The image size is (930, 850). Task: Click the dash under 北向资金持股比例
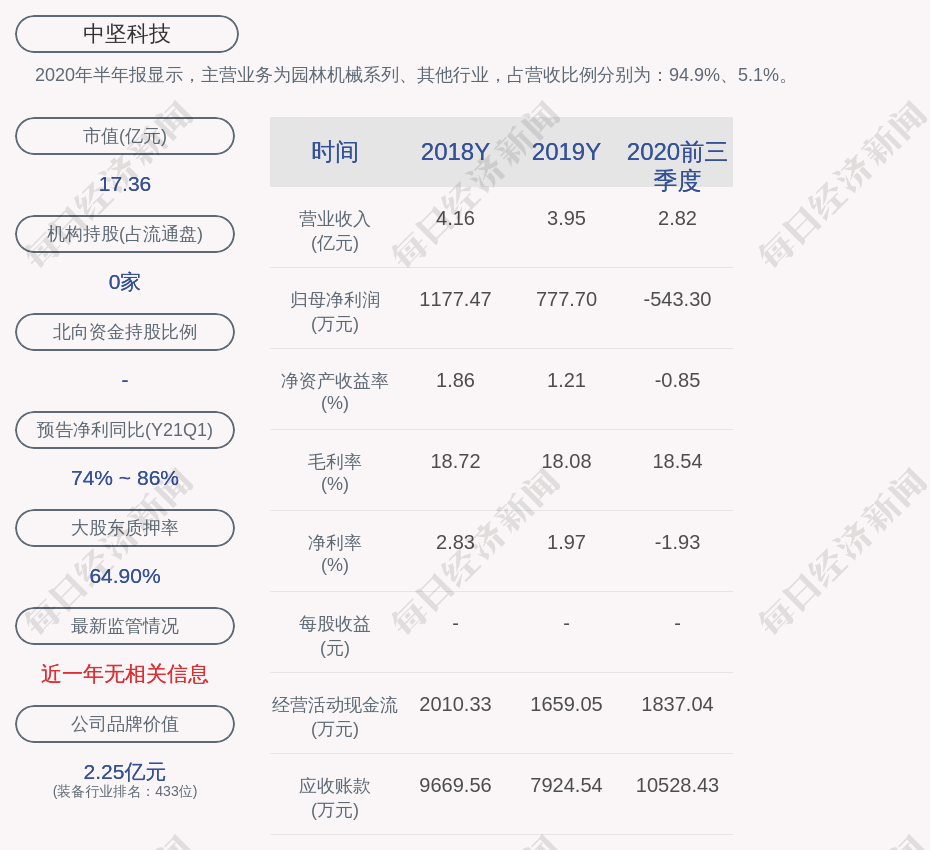point(125,380)
